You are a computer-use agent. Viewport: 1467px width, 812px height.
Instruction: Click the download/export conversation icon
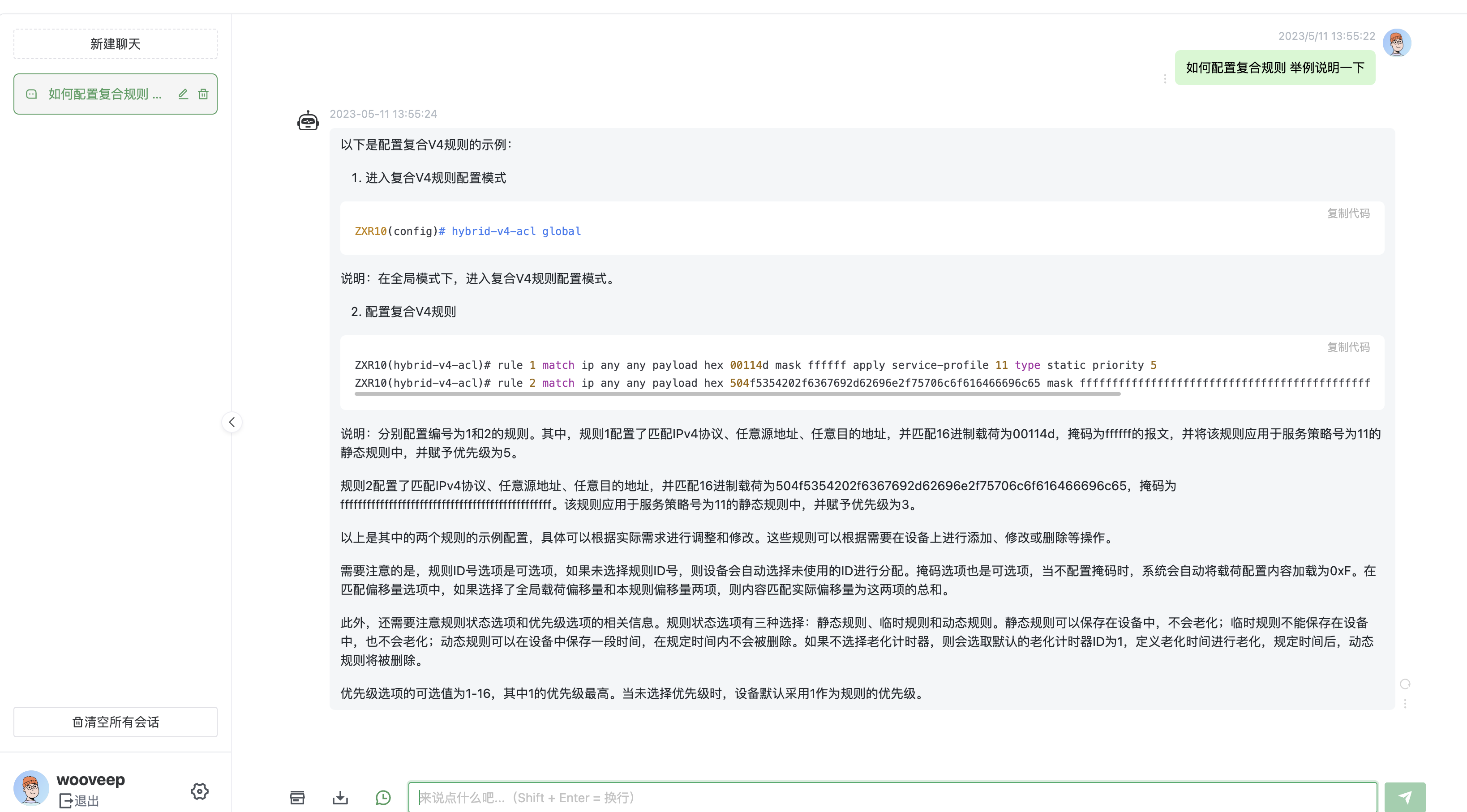click(x=340, y=797)
